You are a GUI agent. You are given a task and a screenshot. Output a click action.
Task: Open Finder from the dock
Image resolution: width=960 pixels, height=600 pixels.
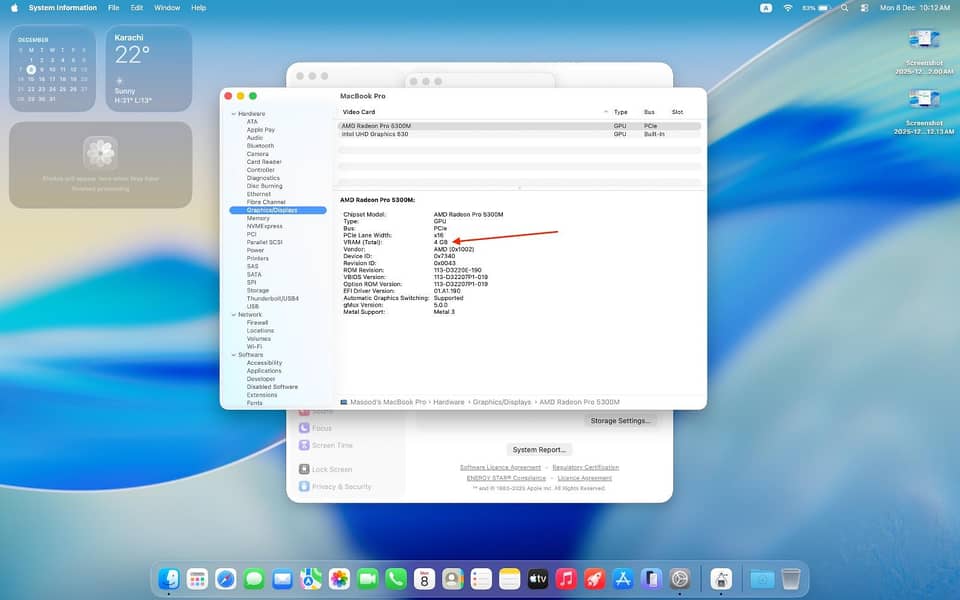pyautogui.click(x=169, y=579)
